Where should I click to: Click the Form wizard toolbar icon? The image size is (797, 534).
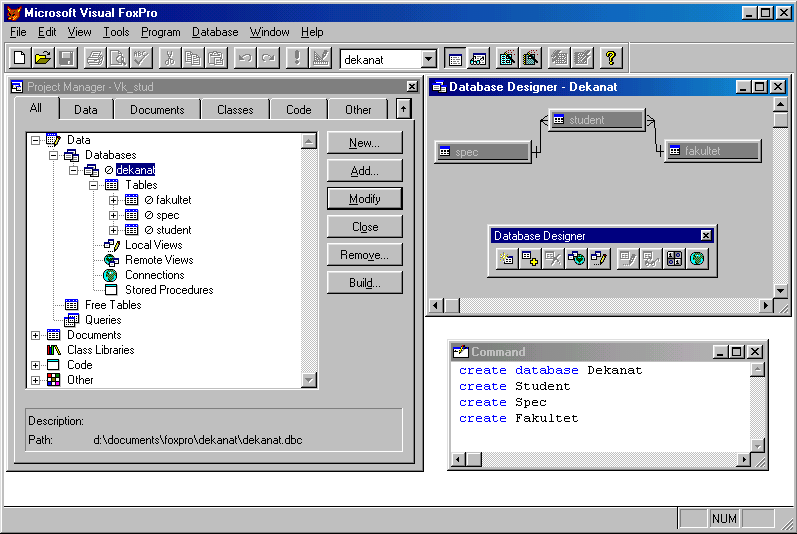pos(507,58)
